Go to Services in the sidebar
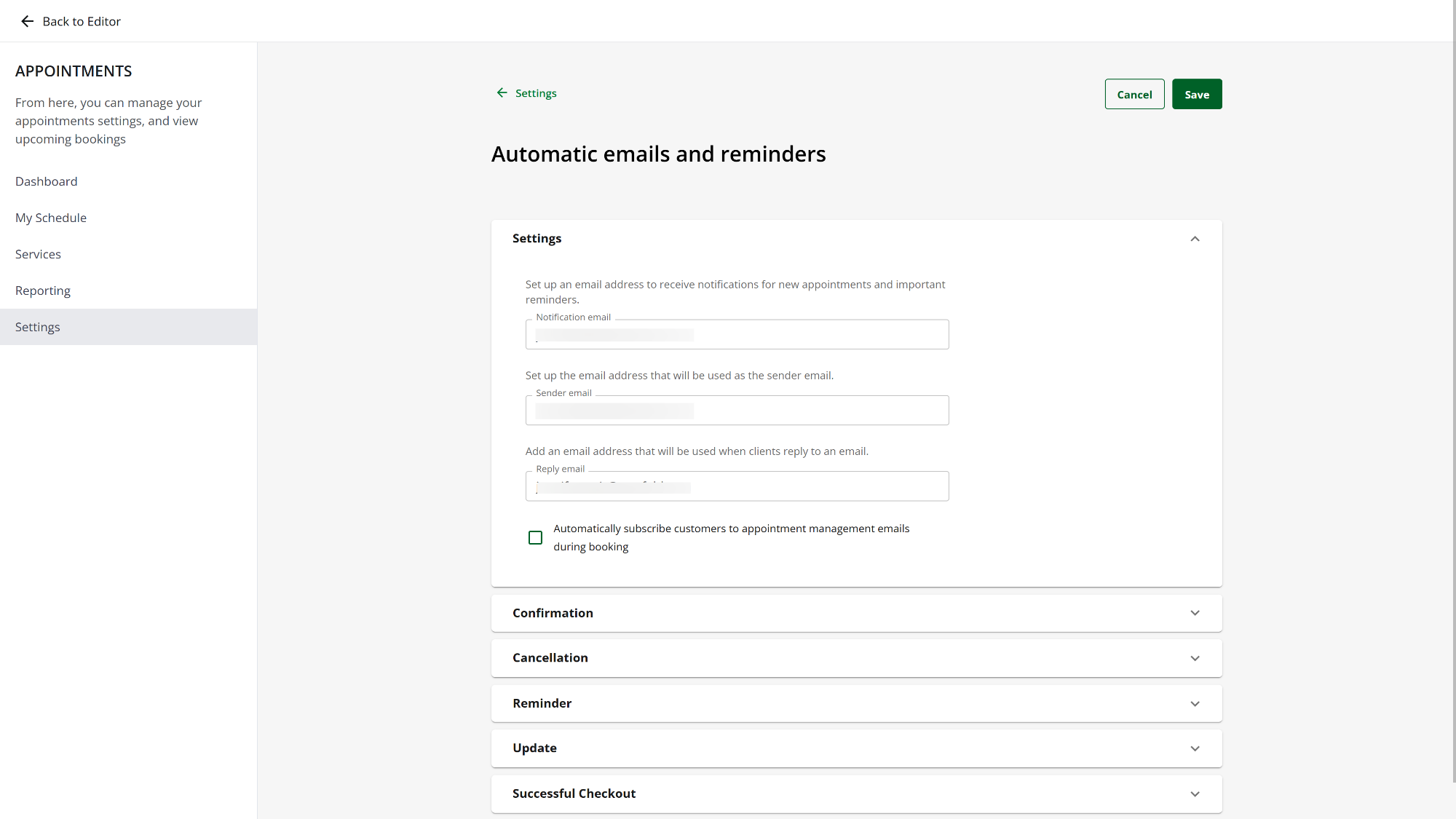1456x819 pixels. (x=38, y=254)
